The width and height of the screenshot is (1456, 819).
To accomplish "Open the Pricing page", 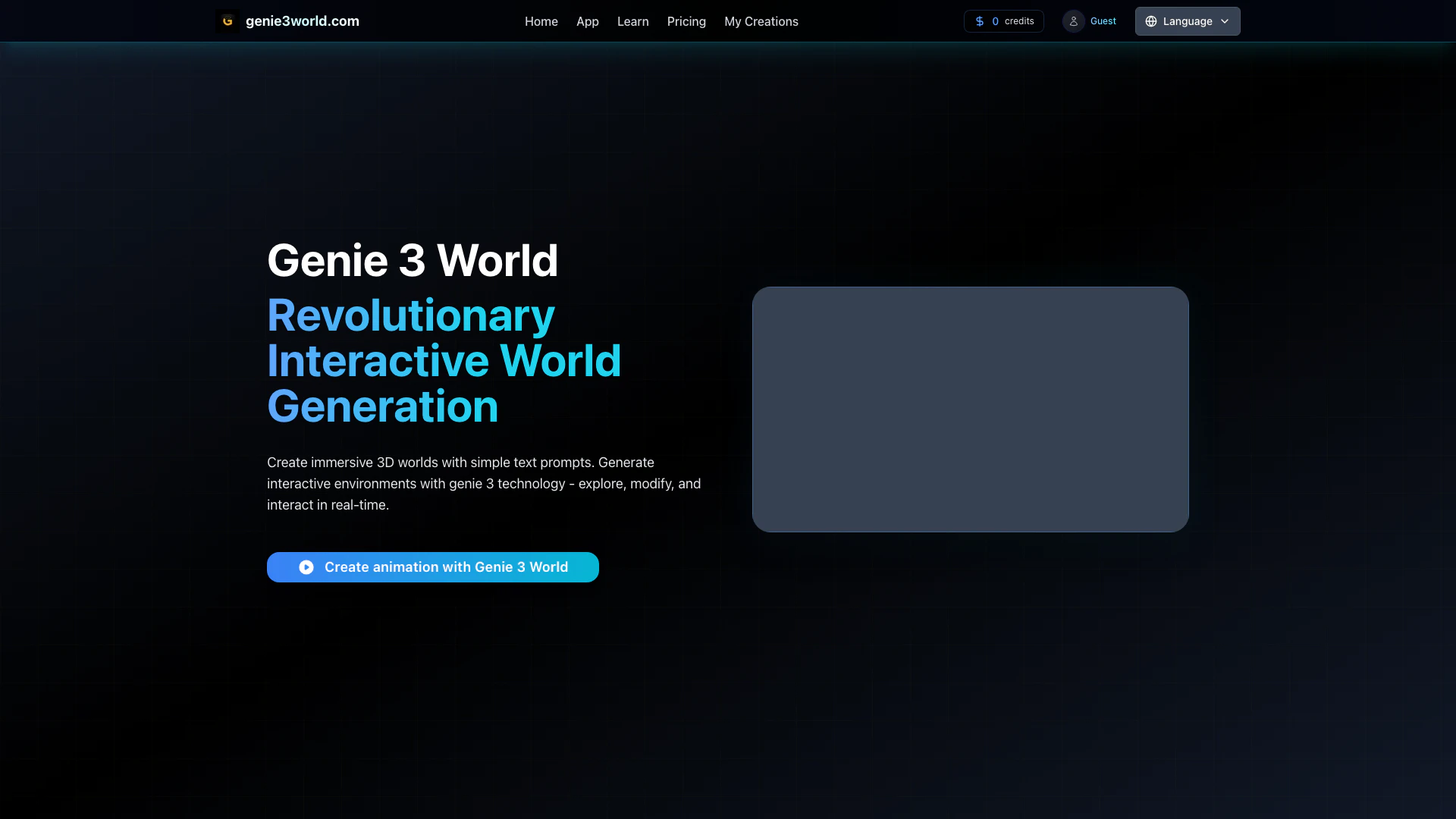I will [x=686, y=21].
